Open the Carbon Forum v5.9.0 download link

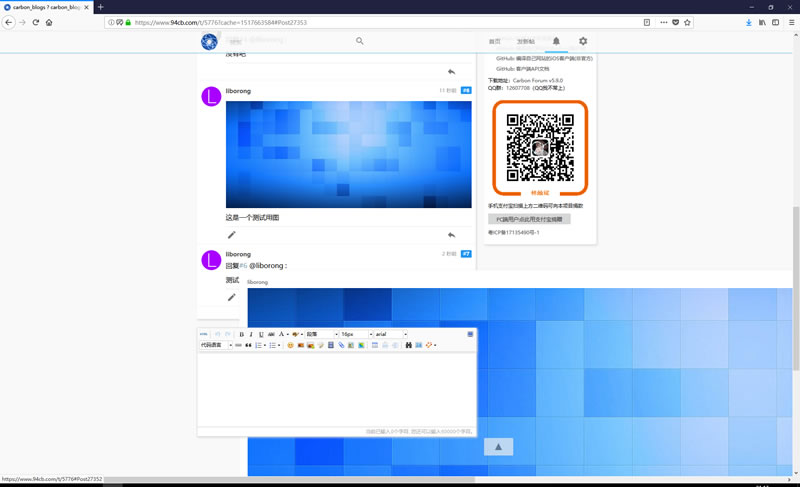click(x=538, y=81)
